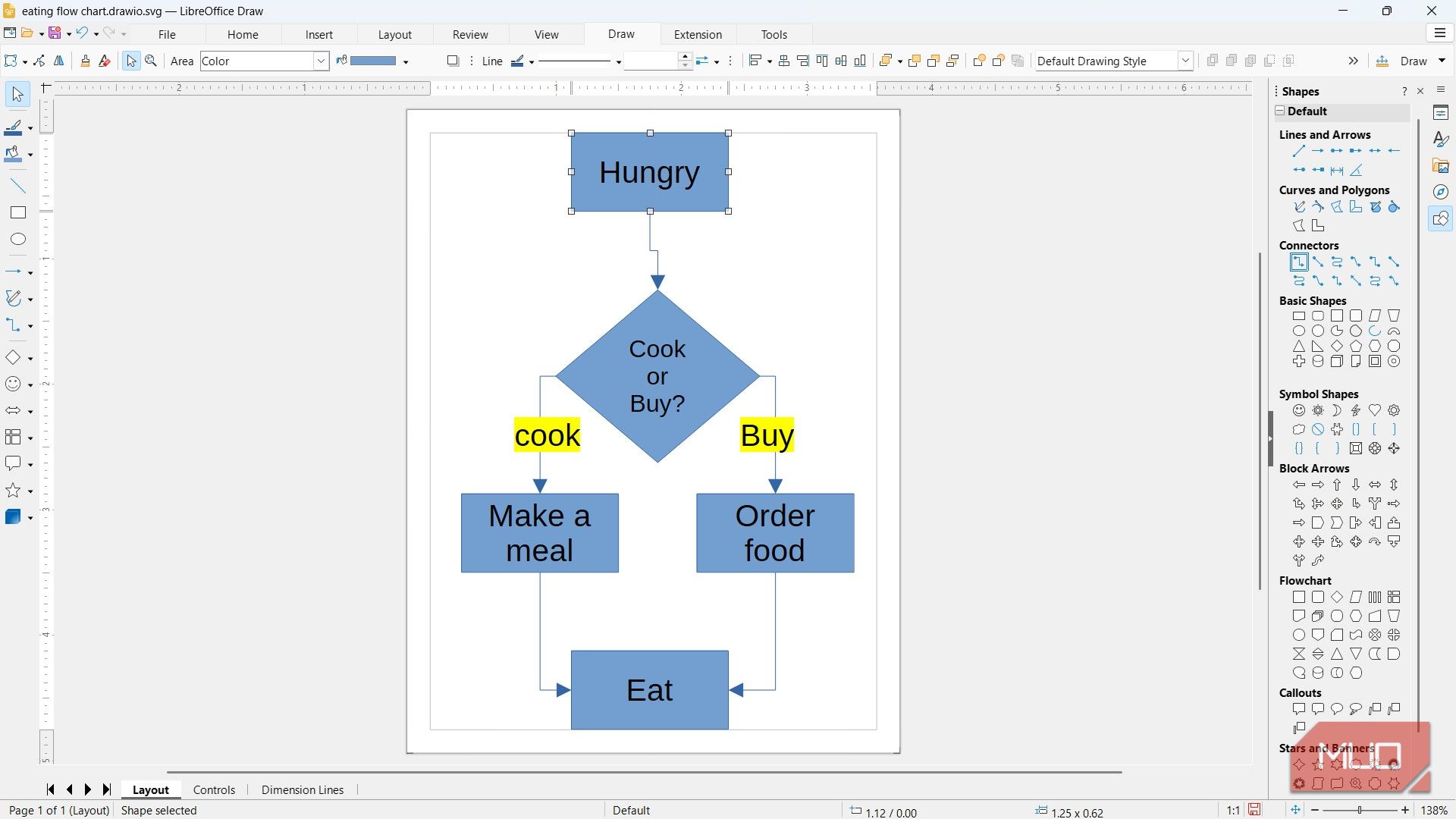
Task: Toggle the Shadow icon in toolbar
Action: tap(453, 61)
